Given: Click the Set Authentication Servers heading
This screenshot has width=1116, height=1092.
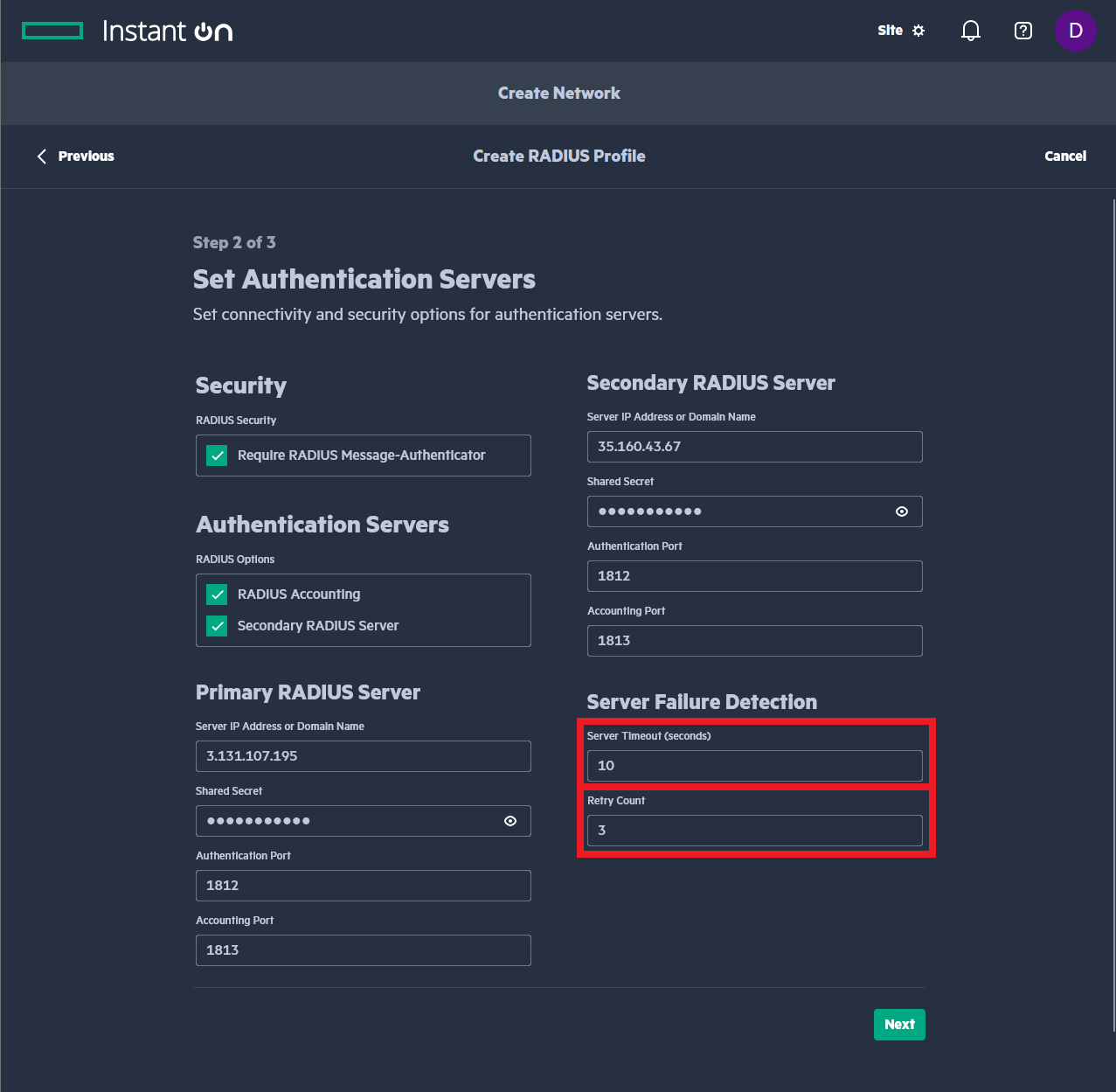Looking at the screenshot, I should [x=364, y=280].
